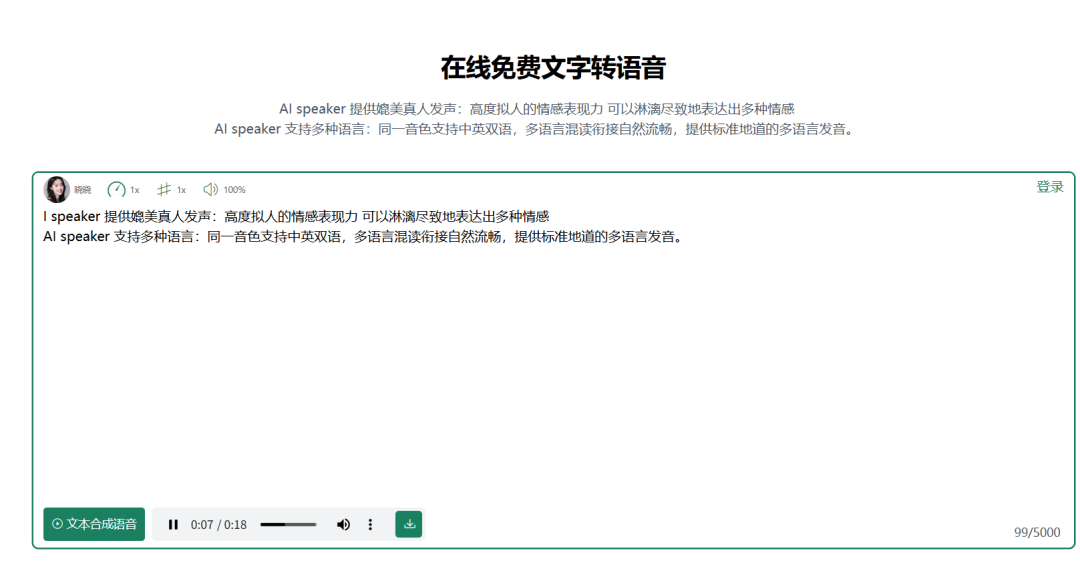Download the generated audio file
1080x587 pixels.
[x=409, y=523]
